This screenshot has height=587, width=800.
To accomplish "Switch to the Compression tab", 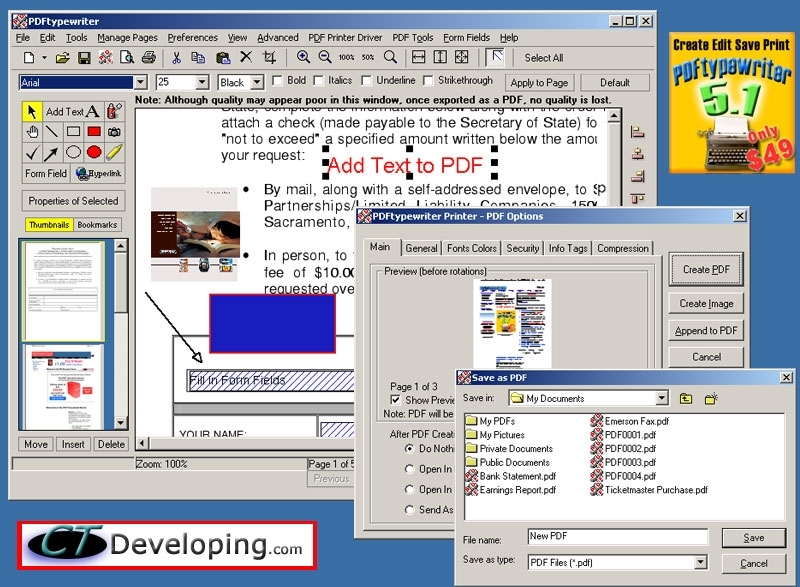I will 623,248.
